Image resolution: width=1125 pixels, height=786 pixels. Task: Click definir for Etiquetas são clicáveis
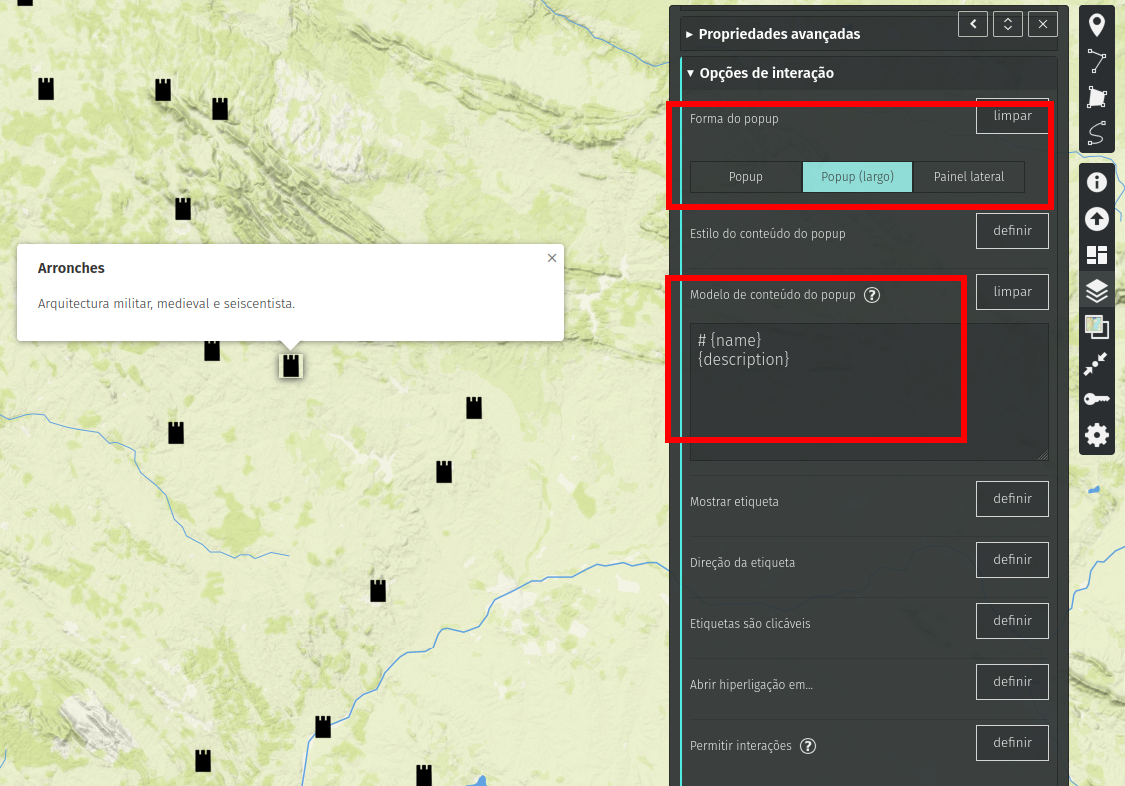coord(1012,621)
